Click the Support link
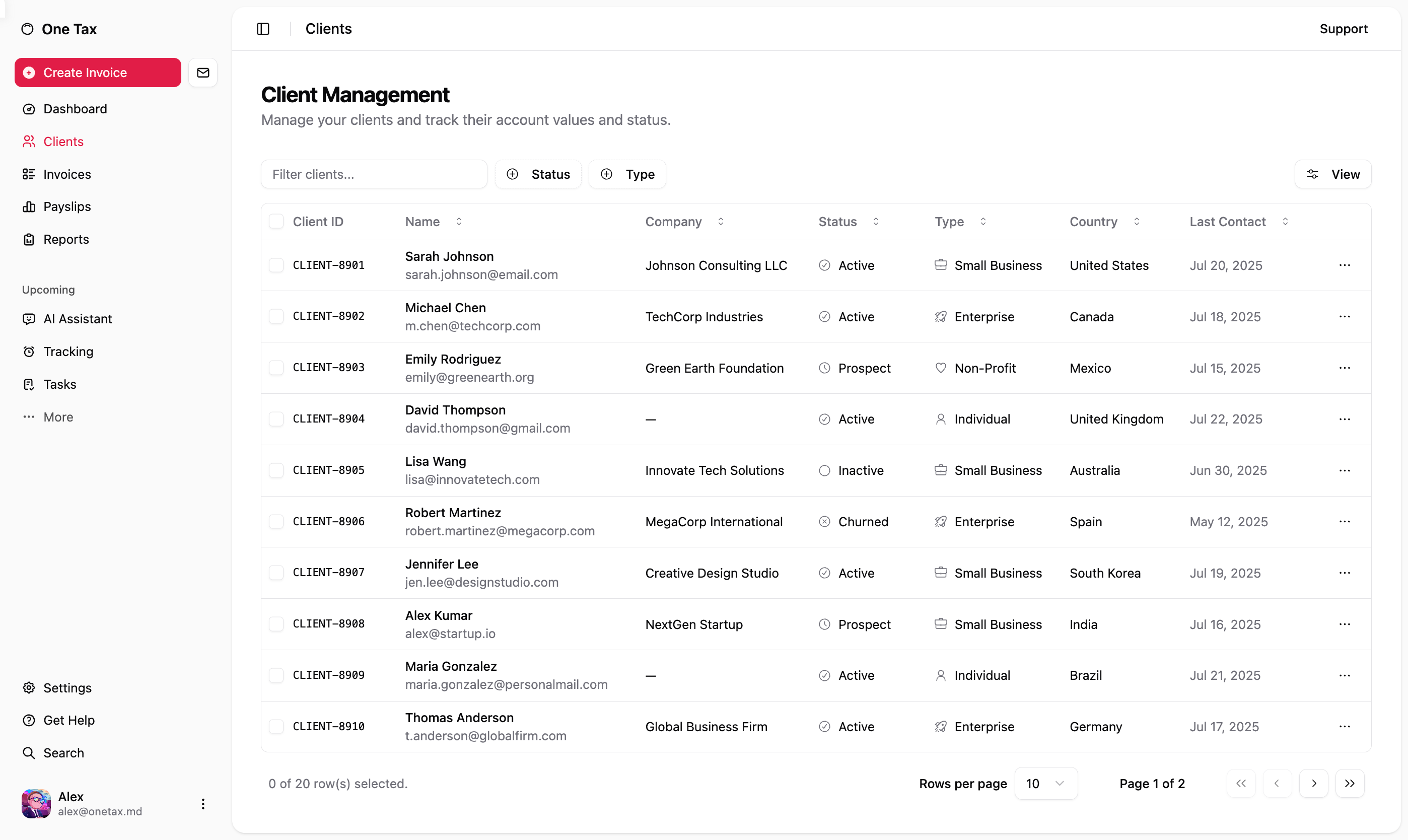The image size is (1408, 840). pos(1343,29)
